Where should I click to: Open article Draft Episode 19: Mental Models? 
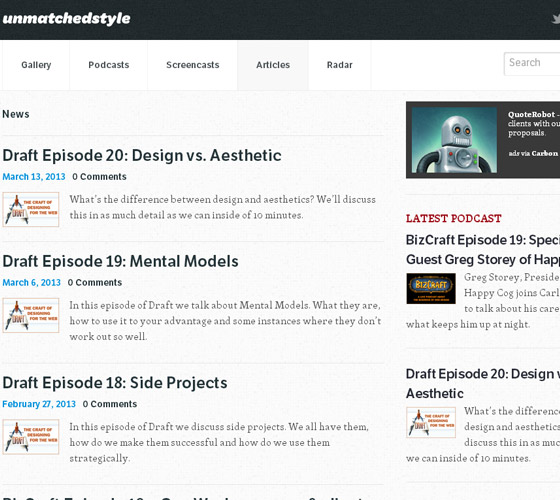coord(120,261)
